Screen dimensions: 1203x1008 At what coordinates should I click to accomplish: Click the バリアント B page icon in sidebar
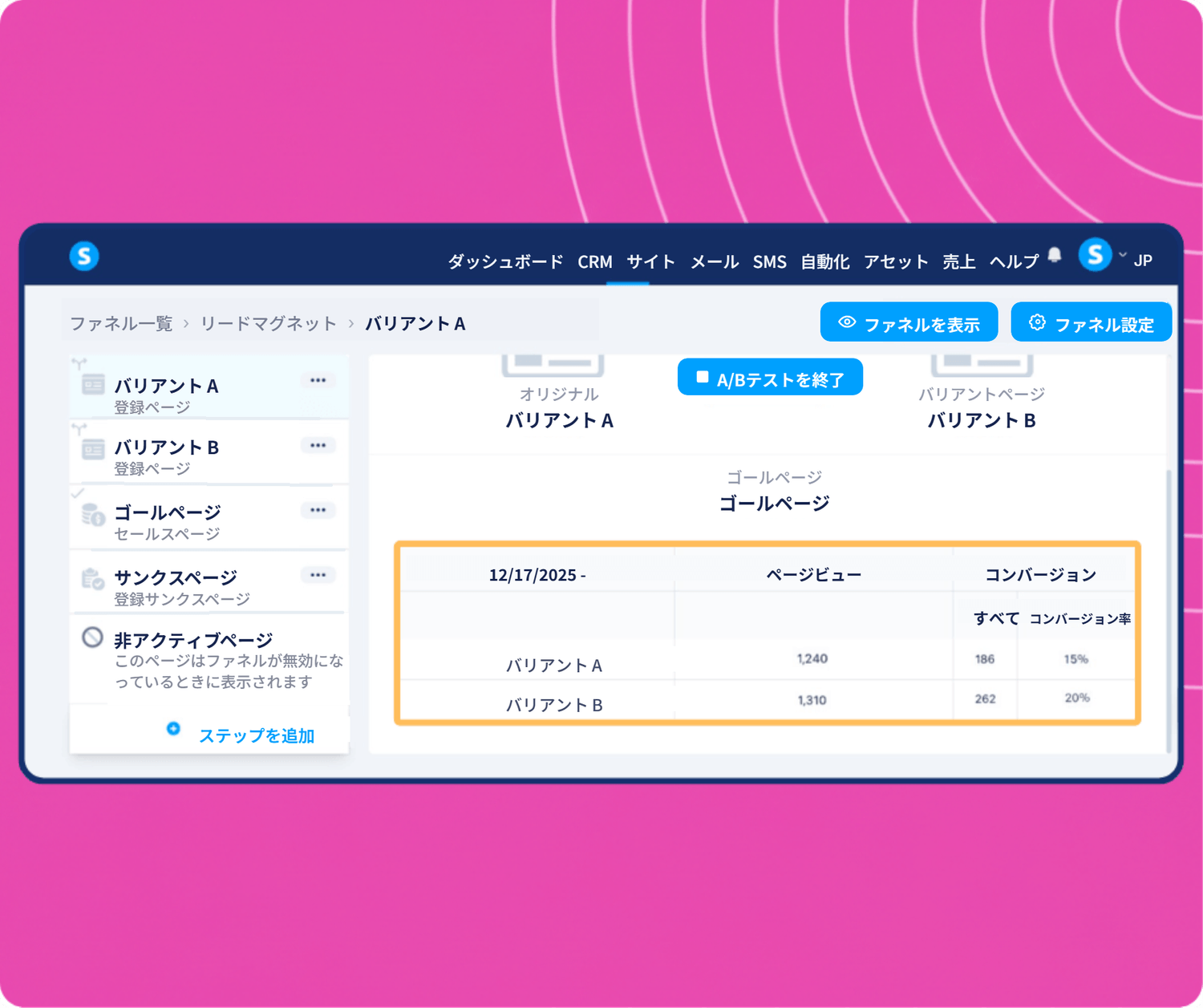[93, 449]
